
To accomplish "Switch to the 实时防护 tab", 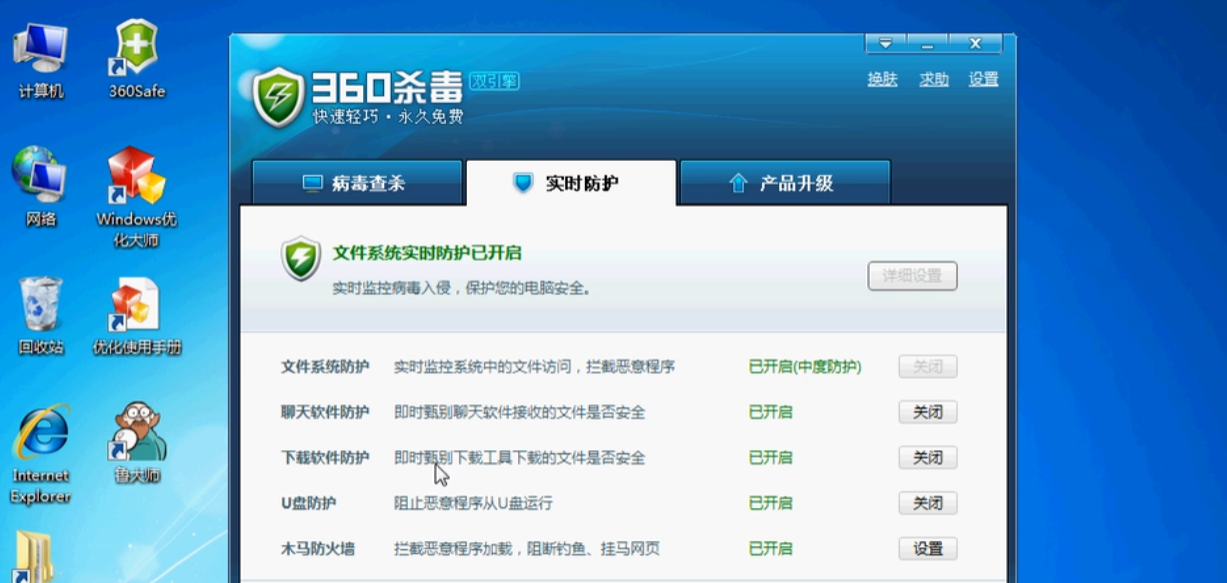I will point(570,183).
